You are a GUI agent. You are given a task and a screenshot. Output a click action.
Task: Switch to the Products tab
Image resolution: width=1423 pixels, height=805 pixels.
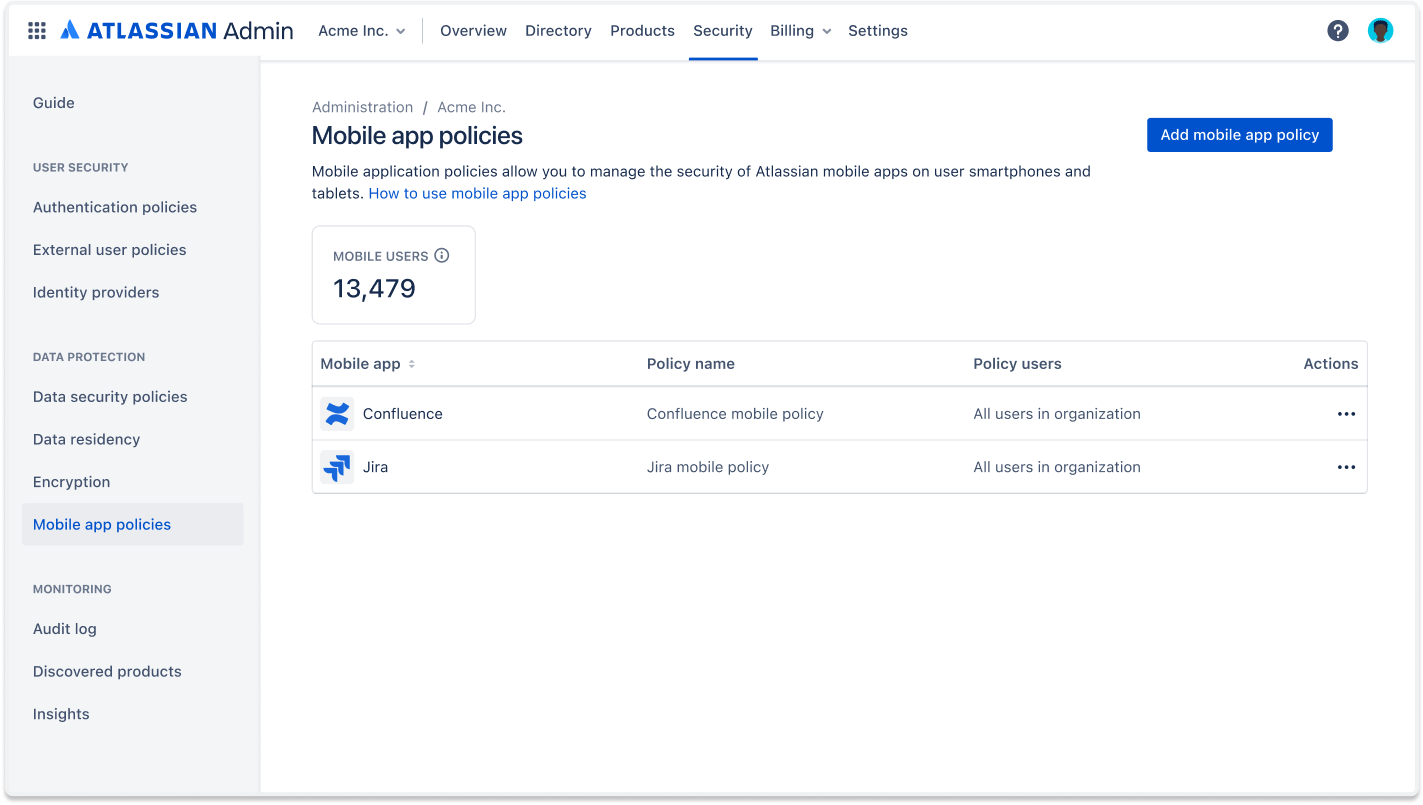[x=642, y=30]
